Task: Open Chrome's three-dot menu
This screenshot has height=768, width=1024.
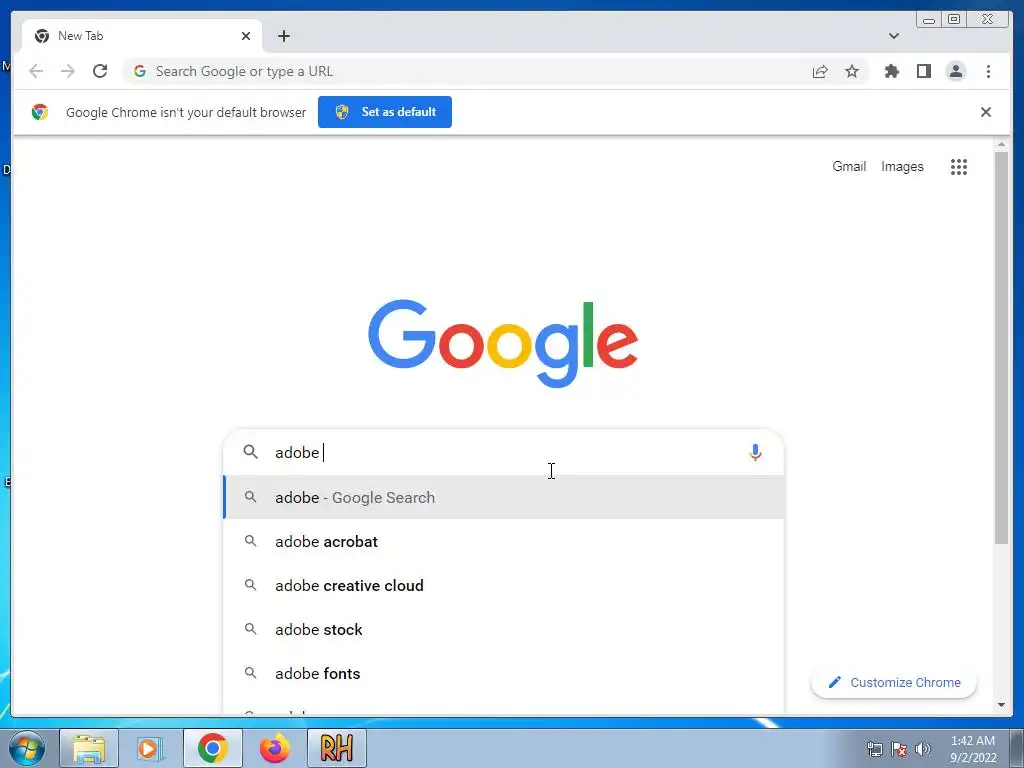Action: [x=988, y=71]
